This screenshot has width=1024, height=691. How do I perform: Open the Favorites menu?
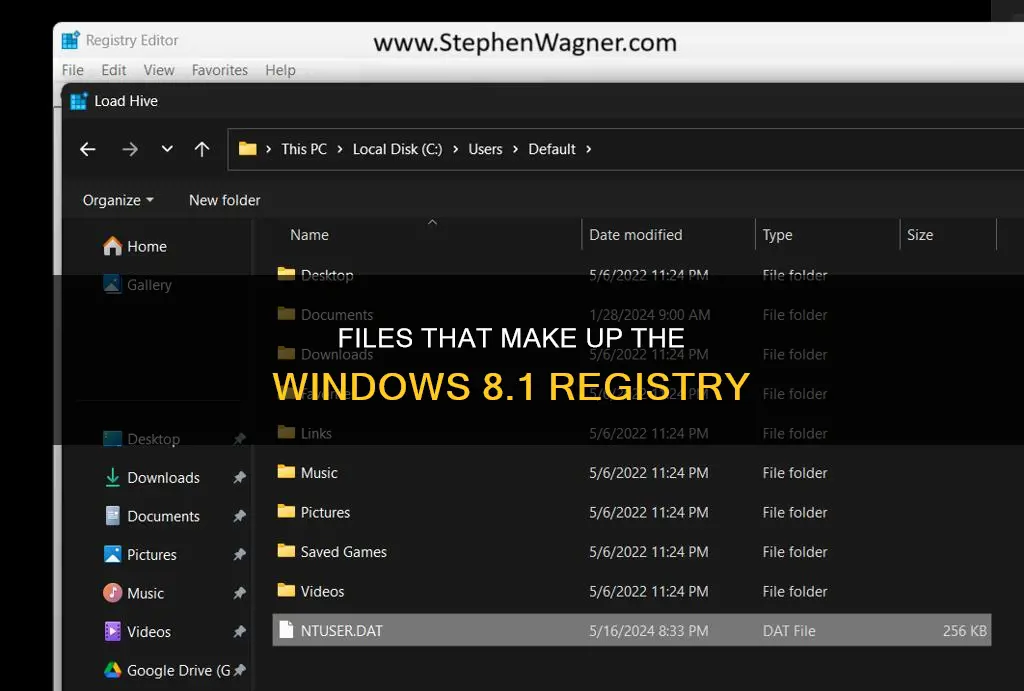coord(219,70)
